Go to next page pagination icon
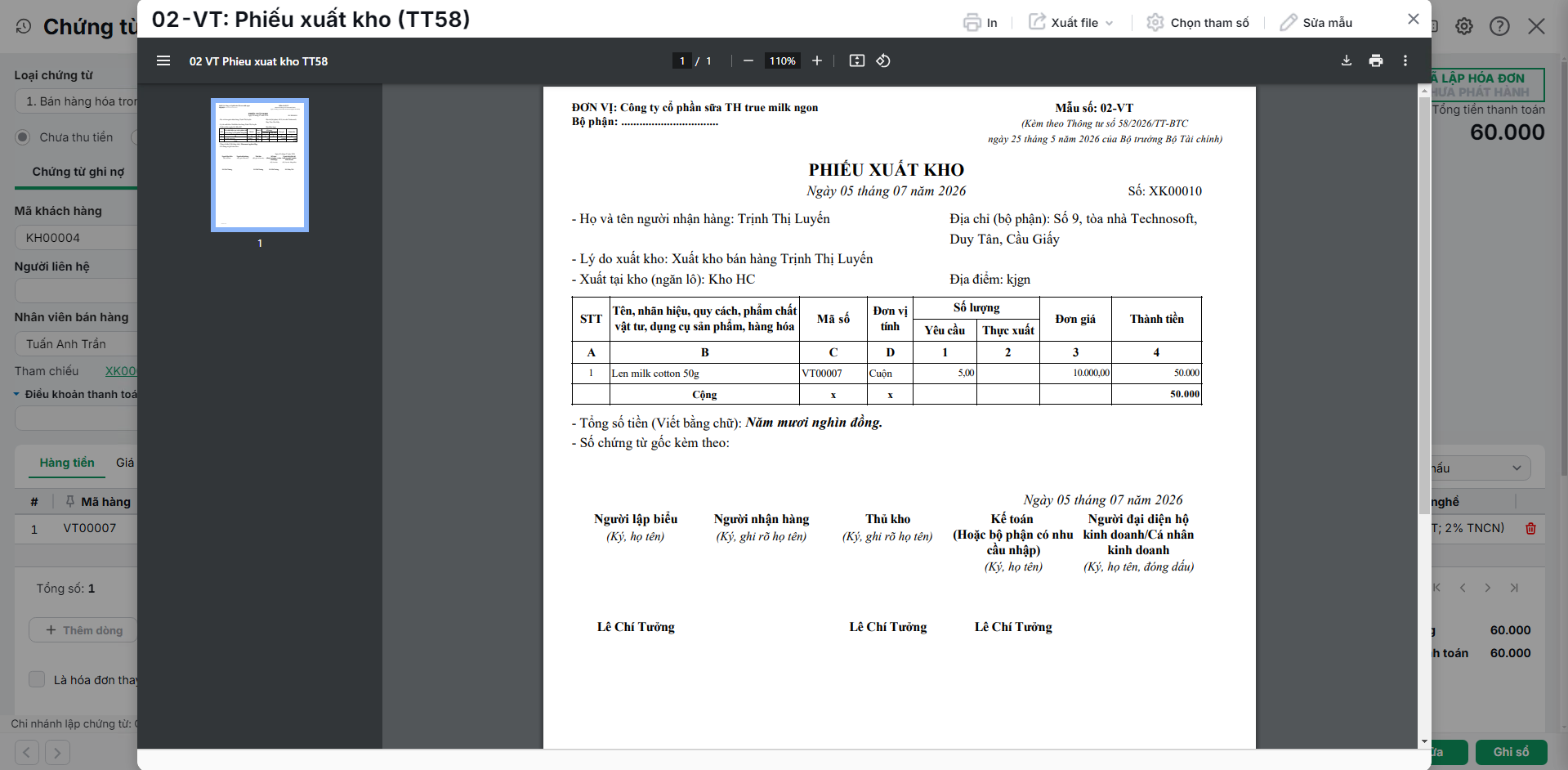 click(x=1488, y=588)
